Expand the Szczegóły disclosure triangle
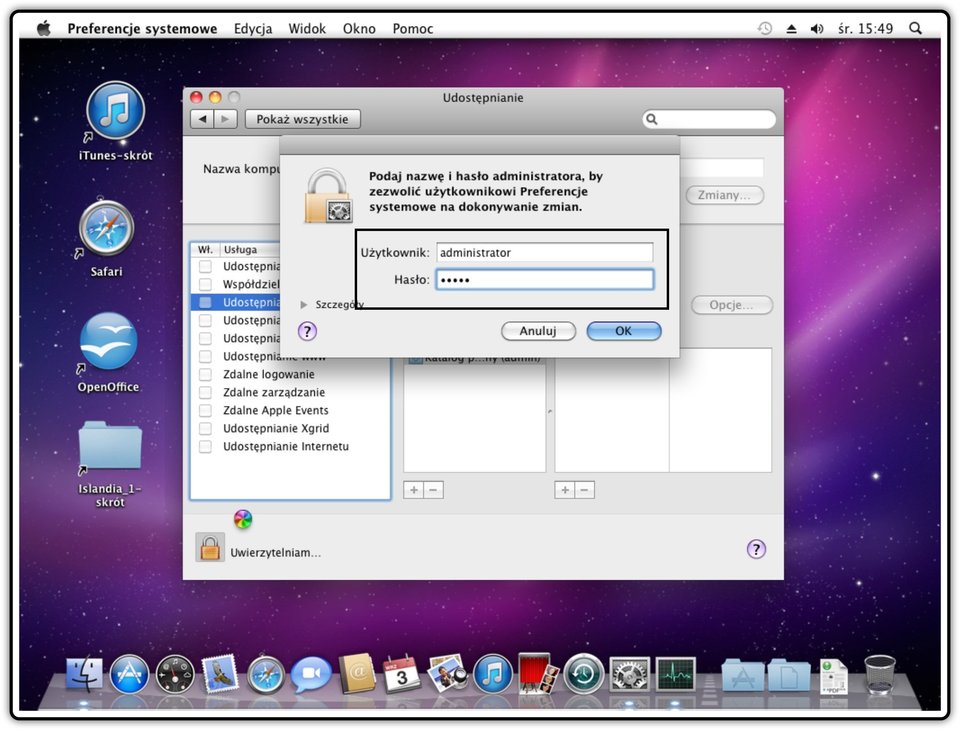 (x=304, y=304)
